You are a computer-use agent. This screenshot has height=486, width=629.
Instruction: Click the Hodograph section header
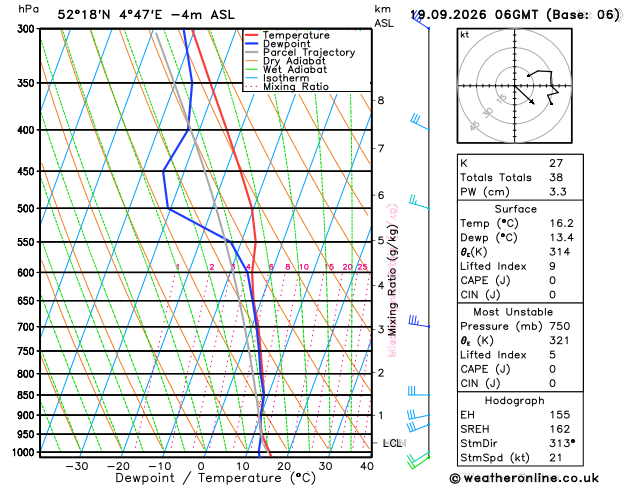click(x=515, y=401)
